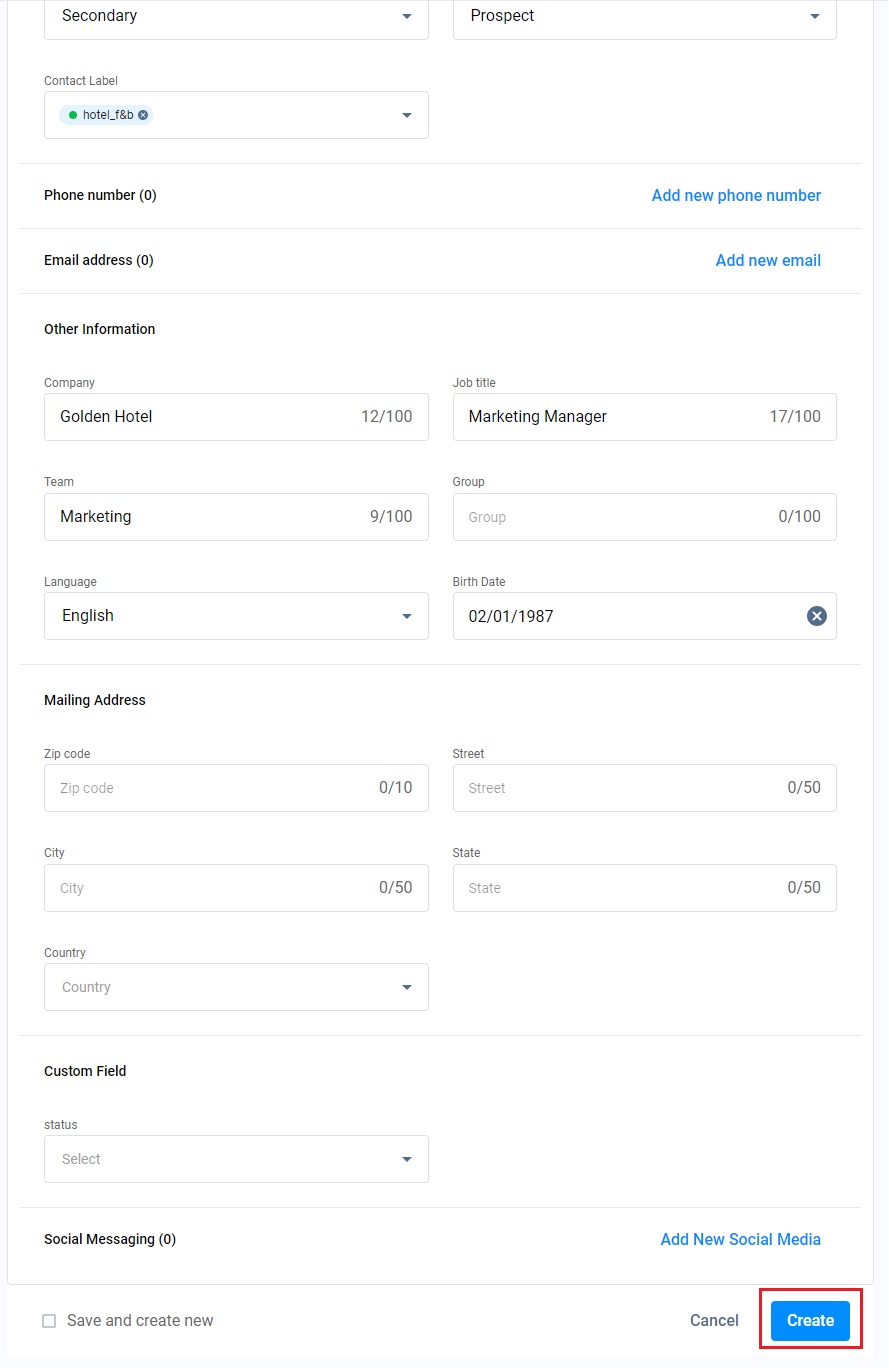The width and height of the screenshot is (889, 1368).
Task: Click into the Job title field
Action: point(610,417)
